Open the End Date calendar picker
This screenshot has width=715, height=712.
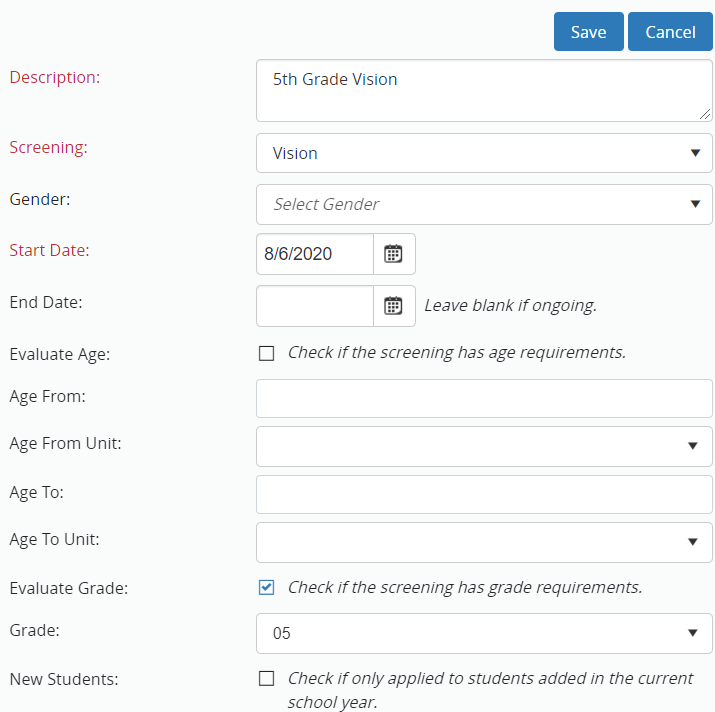click(x=394, y=306)
